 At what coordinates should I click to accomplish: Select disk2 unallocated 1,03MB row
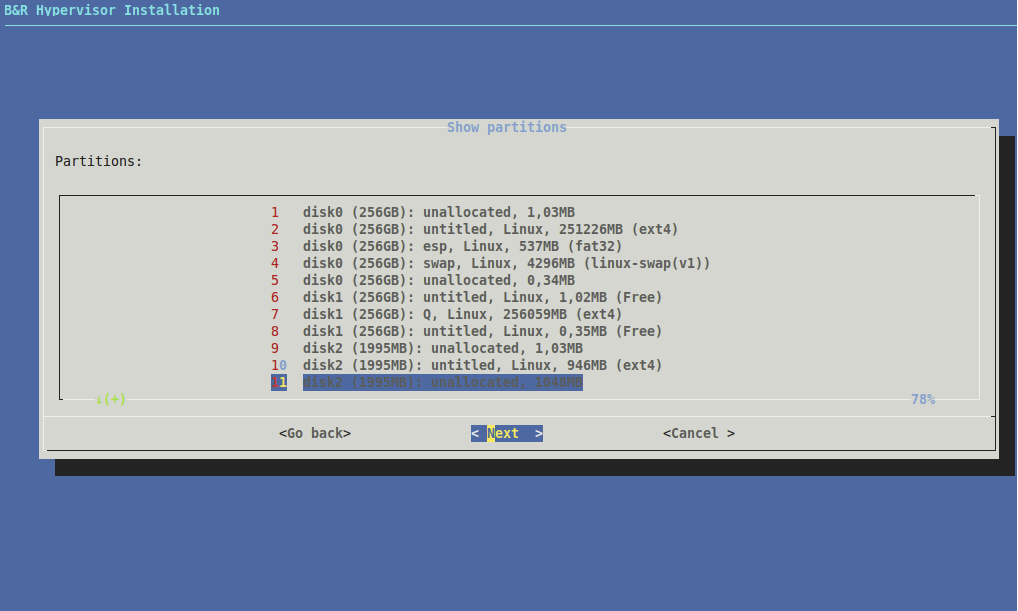tap(427, 348)
